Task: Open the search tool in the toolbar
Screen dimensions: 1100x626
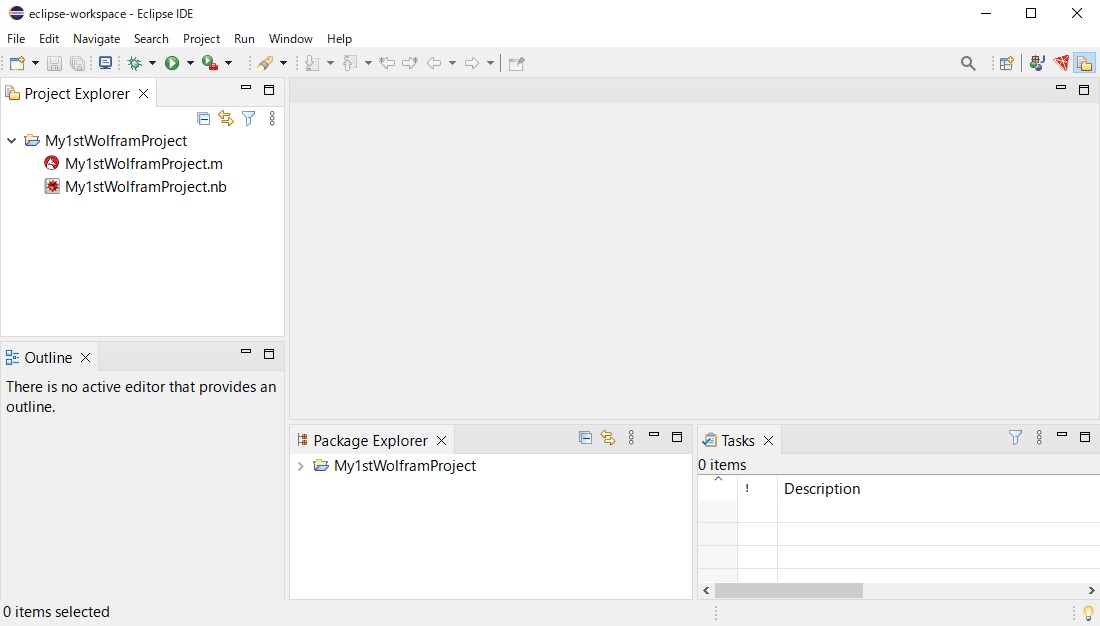Action: click(967, 63)
